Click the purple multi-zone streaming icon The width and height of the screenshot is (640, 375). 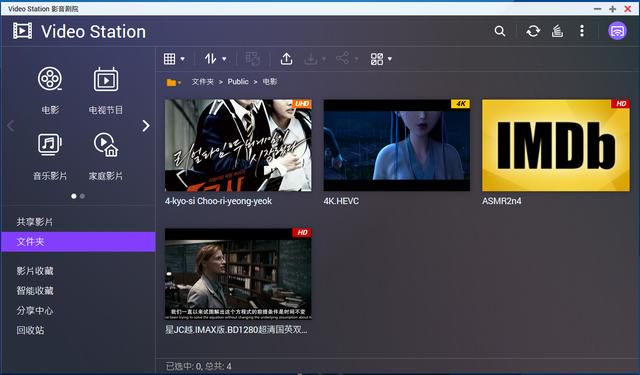pyautogui.click(x=617, y=31)
